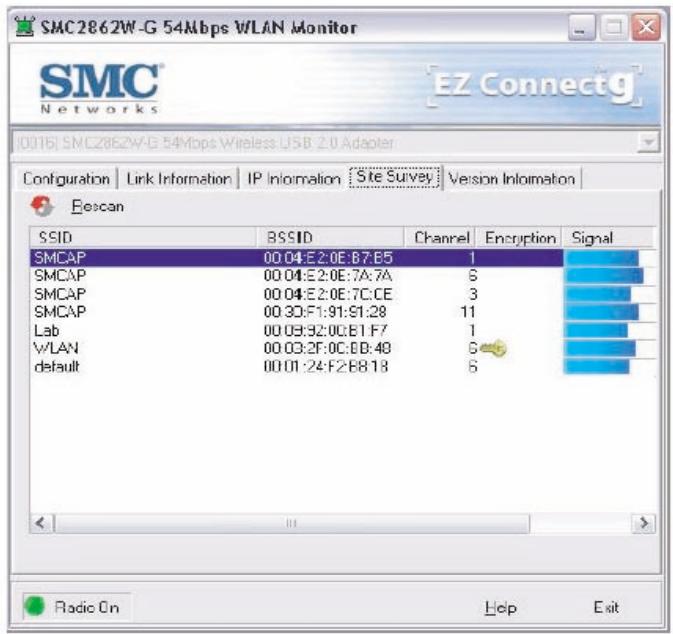The height and width of the screenshot is (634, 673).
Task: Click BSSID 00:03:2F:0C:BB:48 cell
Action: click(327, 348)
